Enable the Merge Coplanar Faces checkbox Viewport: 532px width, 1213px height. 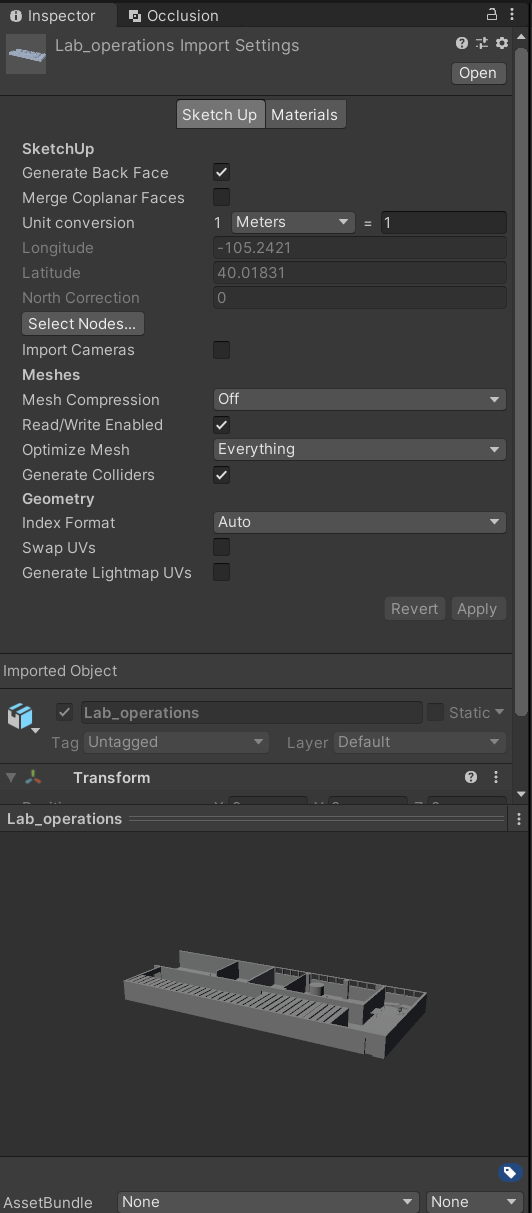222,197
